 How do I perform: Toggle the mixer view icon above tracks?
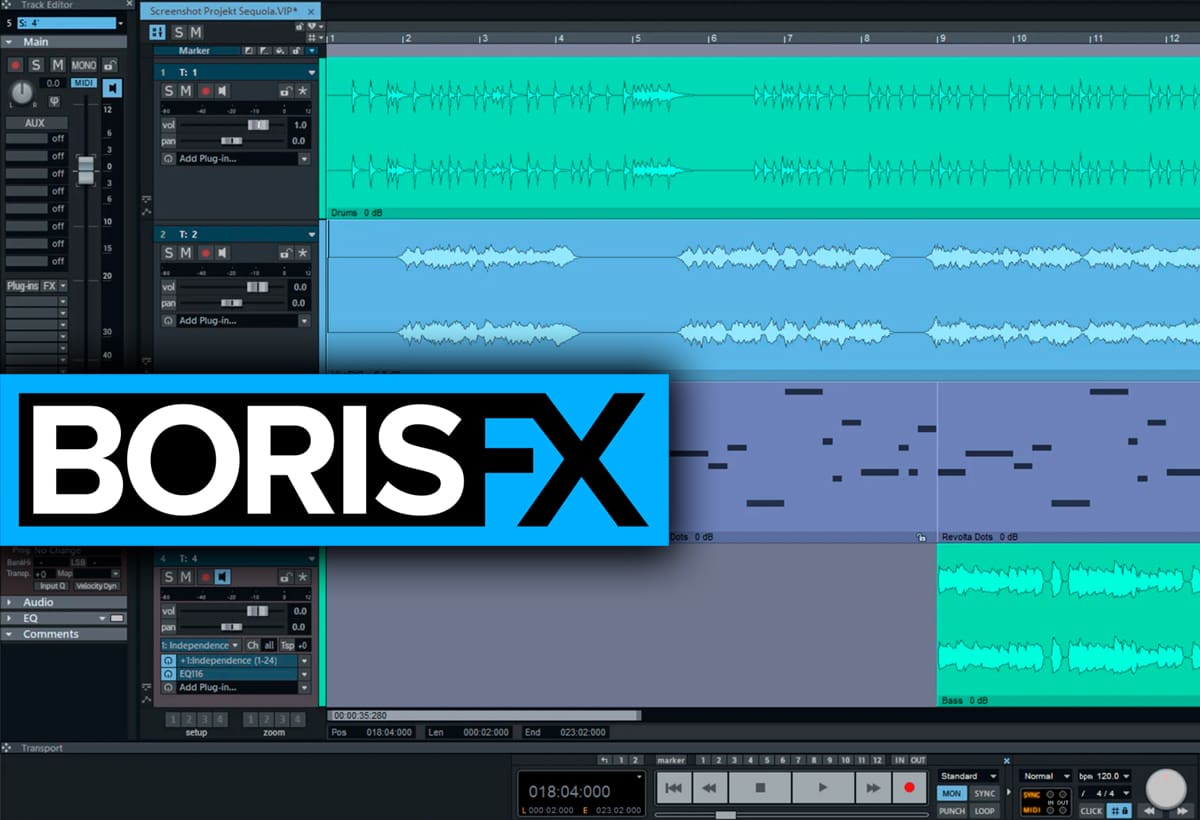[157, 32]
